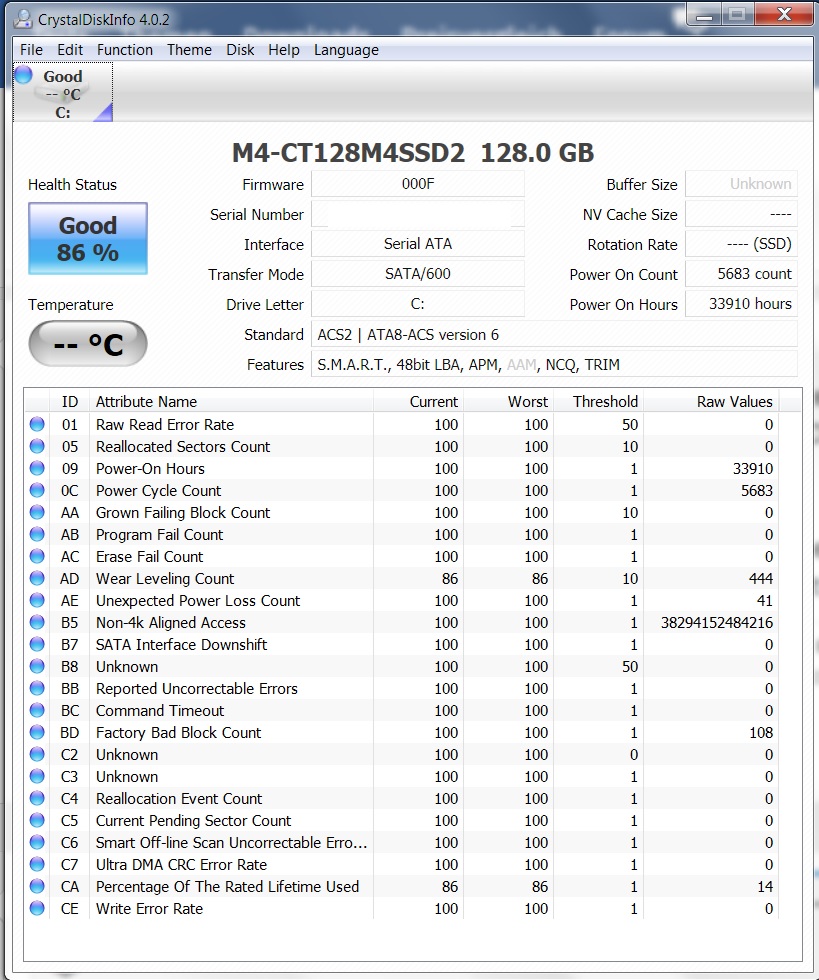Click status icon for Smart Off-line Scan row

[x=38, y=842]
